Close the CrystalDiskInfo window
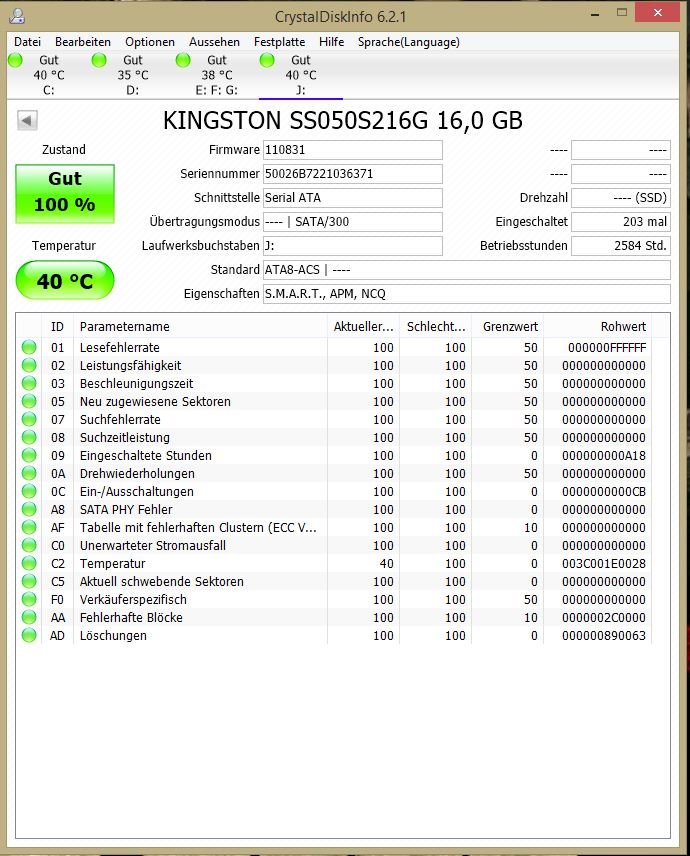690x856 pixels. click(x=657, y=13)
